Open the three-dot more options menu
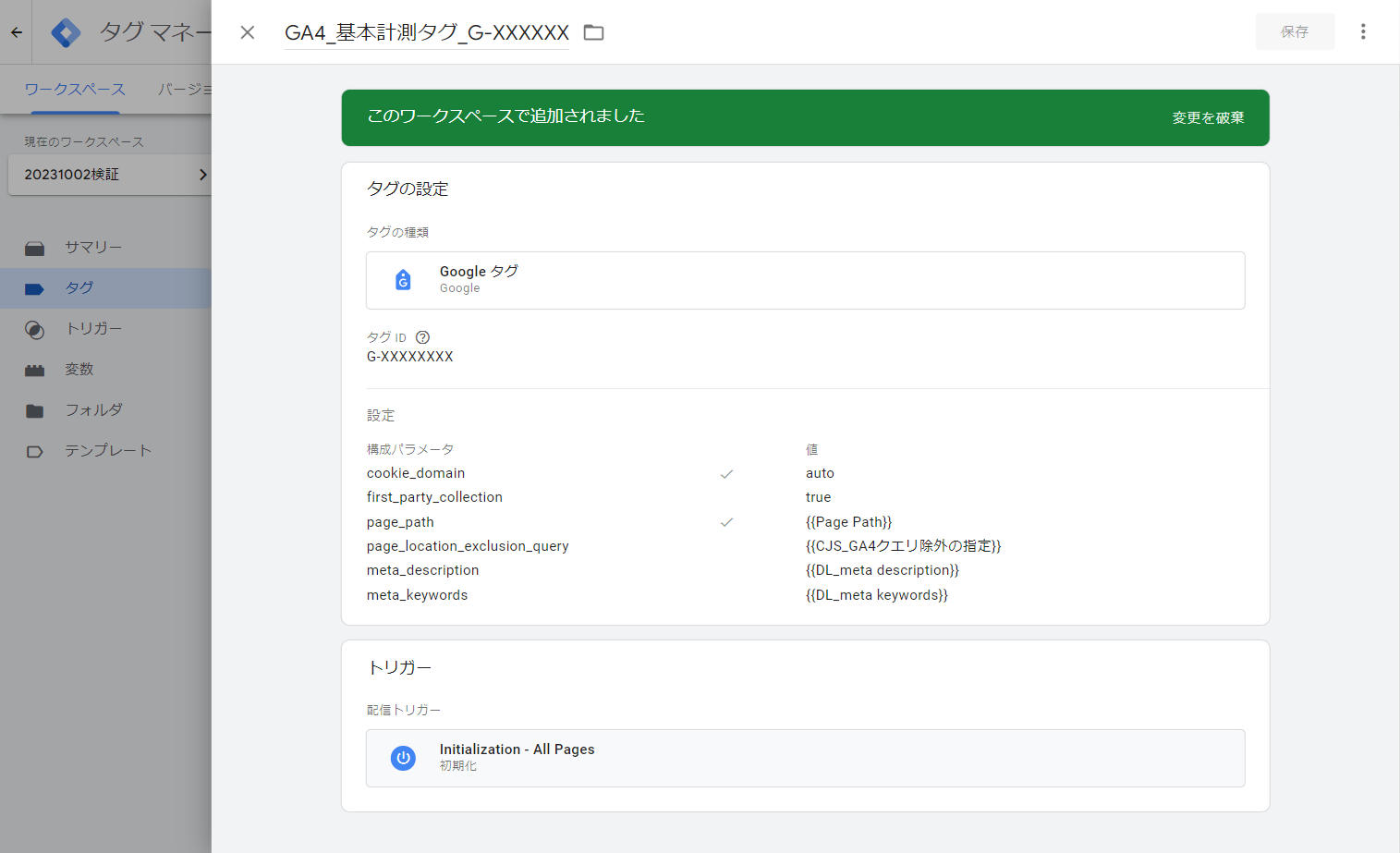Image resolution: width=1400 pixels, height=853 pixels. coord(1362,31)
